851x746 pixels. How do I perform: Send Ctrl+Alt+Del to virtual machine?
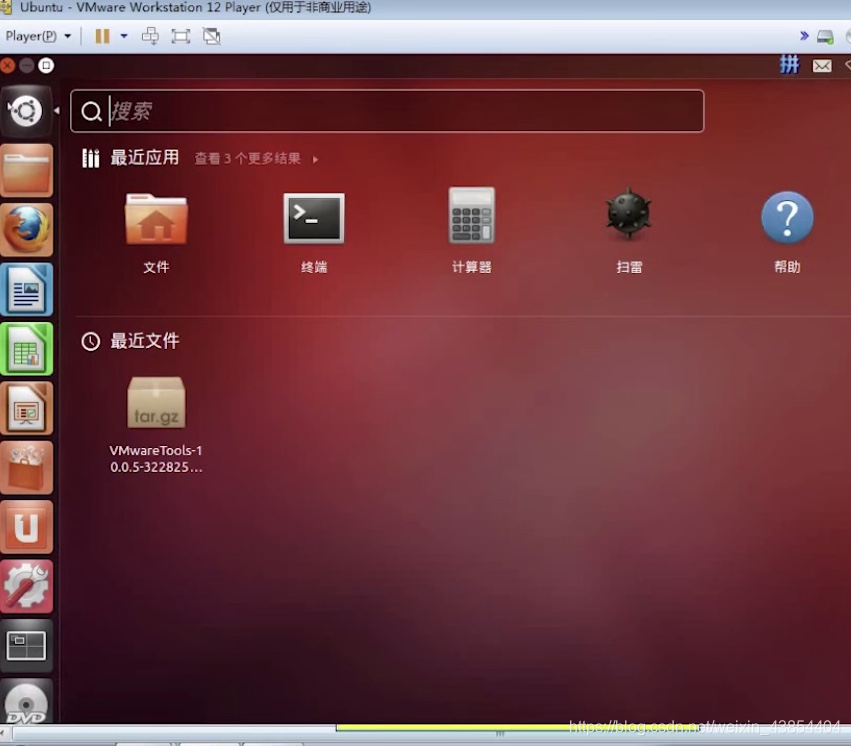pyautogui.click(x=150, y=36)
